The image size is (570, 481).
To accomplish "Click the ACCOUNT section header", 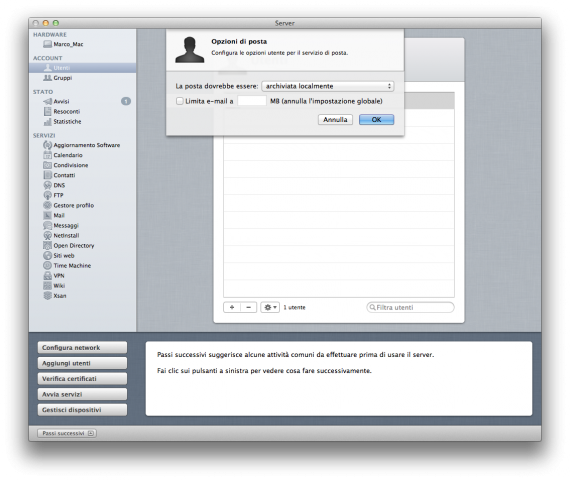I will coord(48,58).
